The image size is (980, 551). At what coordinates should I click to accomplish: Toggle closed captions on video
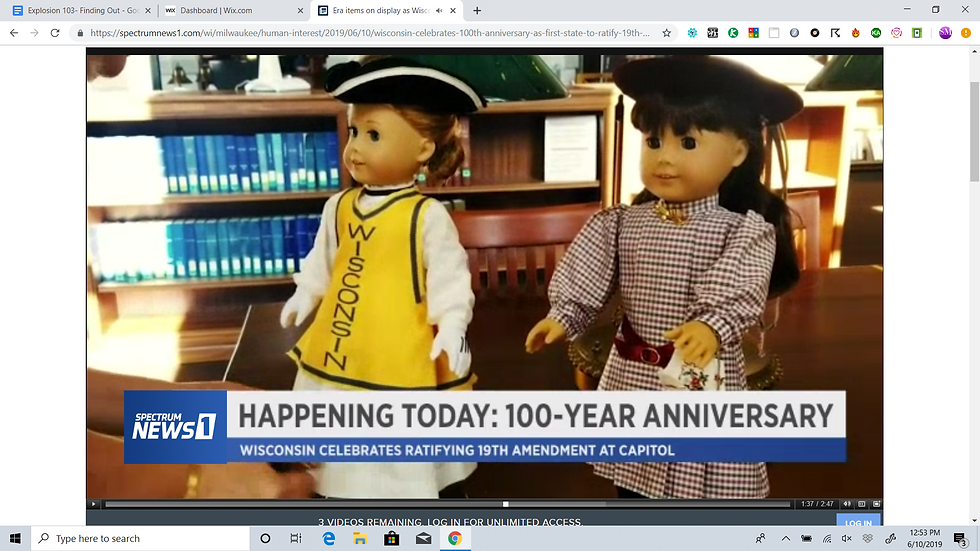tap(862, 504)
